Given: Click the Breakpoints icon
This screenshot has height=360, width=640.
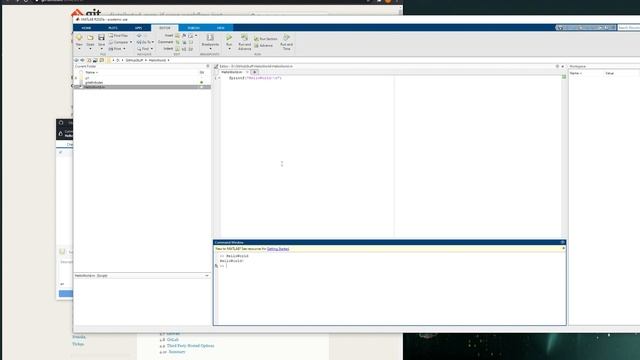Looking at the screenshot, I should (x=210, y=38).
